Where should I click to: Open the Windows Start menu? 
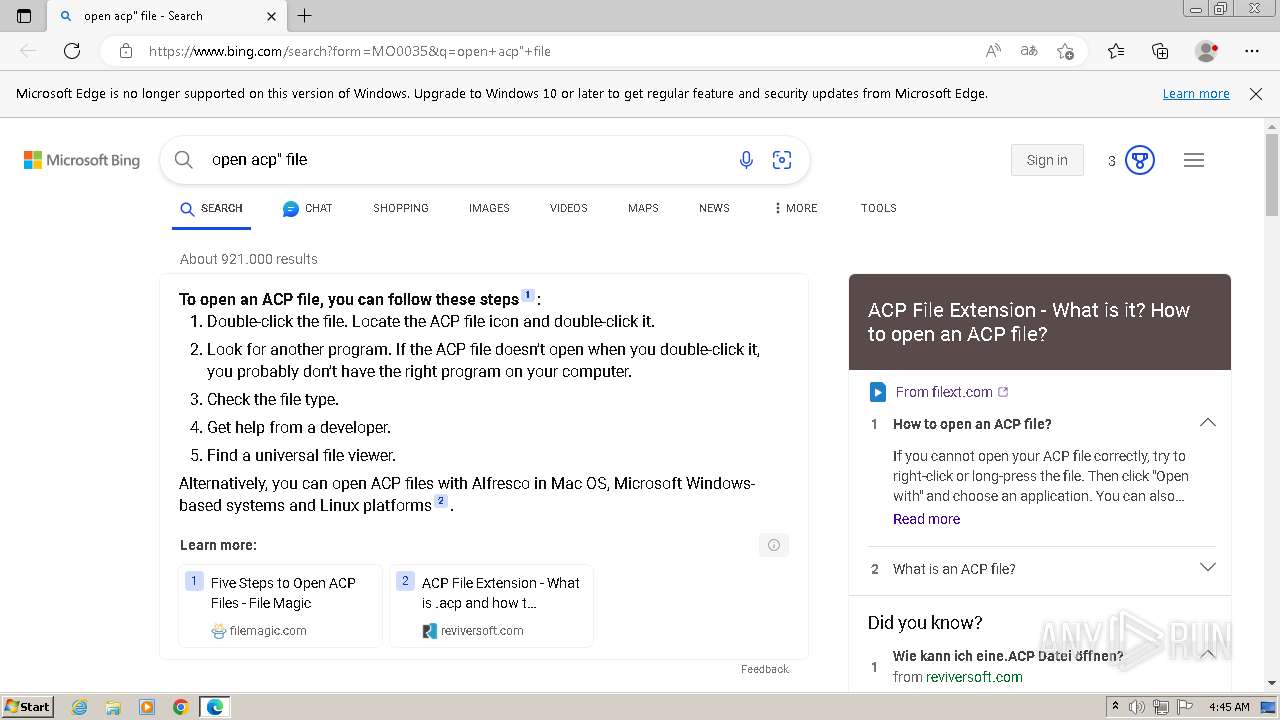click(x=28, y=706)
